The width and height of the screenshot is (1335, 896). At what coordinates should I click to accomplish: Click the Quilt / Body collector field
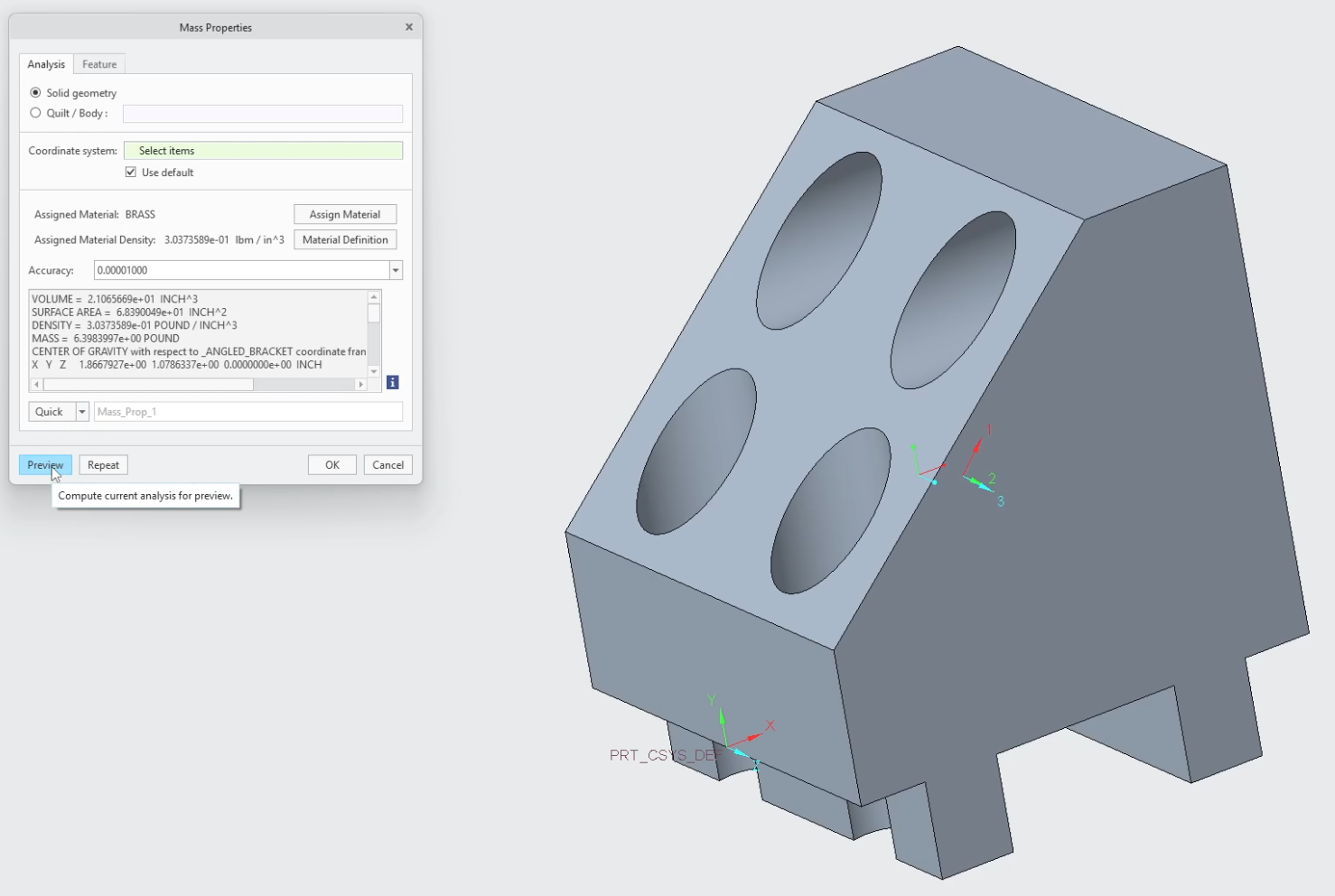pyautogui.click(x=263, y=114)
